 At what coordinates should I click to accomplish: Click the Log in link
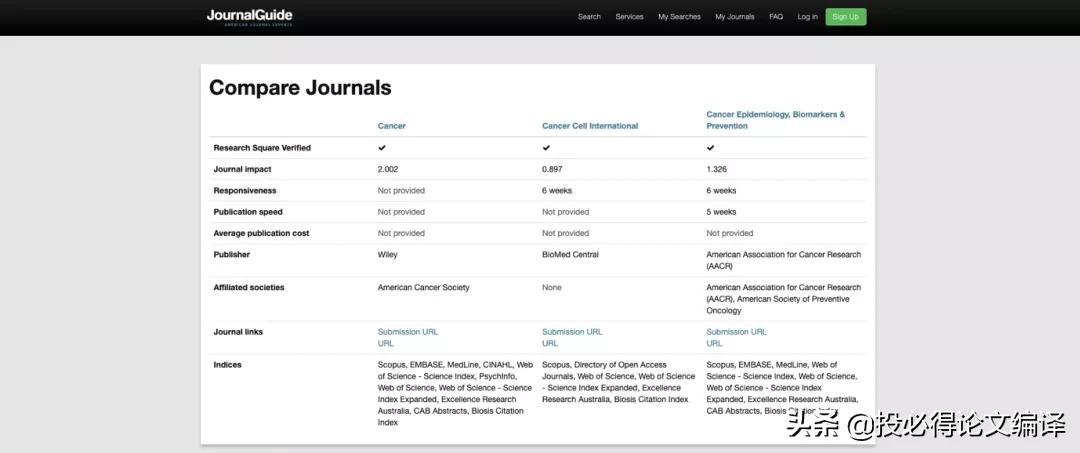tap(807, 17)
